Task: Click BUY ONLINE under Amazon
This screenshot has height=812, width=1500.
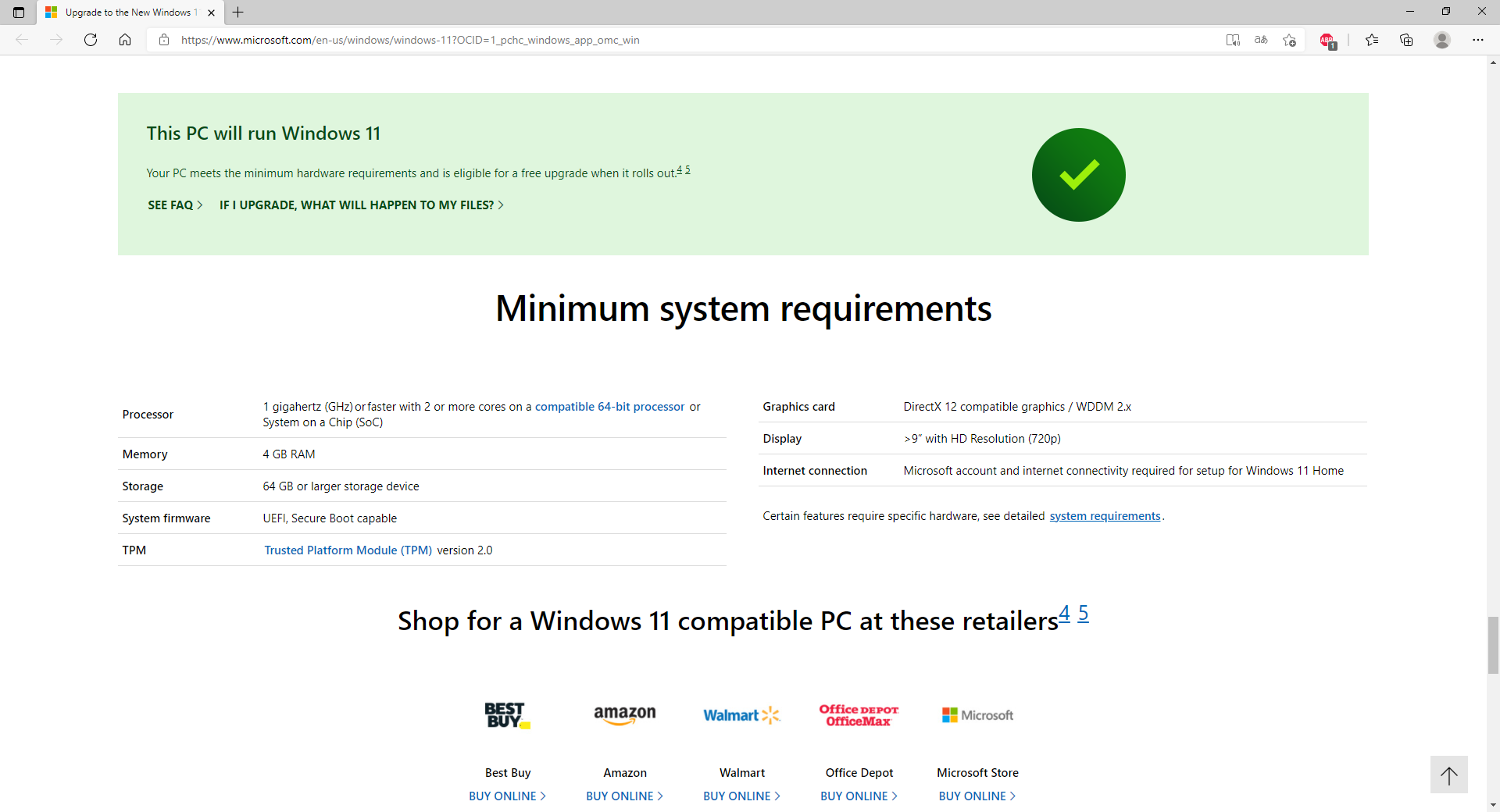Action: [x=625, y=796]
